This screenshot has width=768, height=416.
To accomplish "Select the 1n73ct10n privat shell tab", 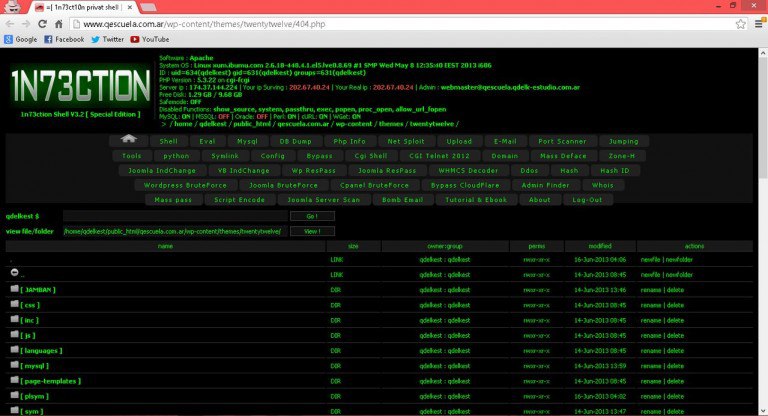I will [x=83, y=7].
